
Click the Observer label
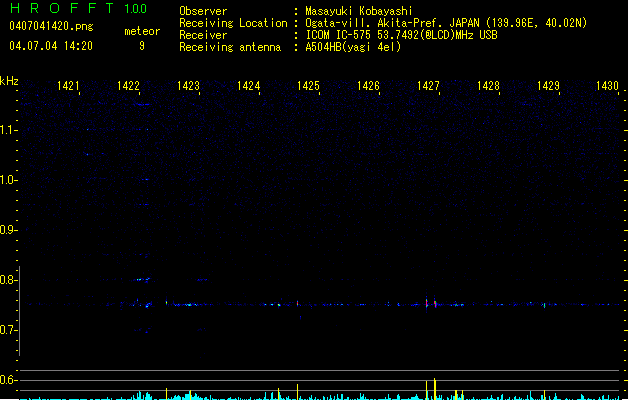click(203, 11)
